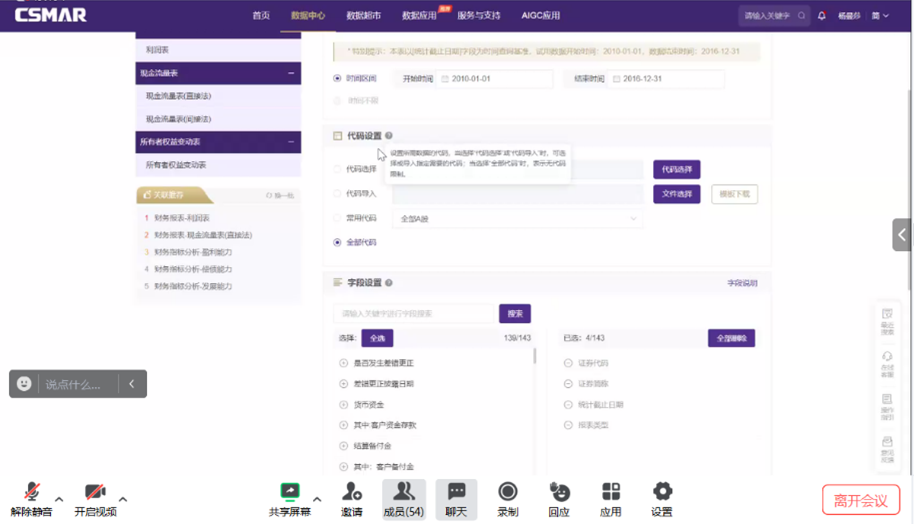Open the 服务与支持 menu item
This screenshot has height=524, width=914.
(x=479, y=16)
